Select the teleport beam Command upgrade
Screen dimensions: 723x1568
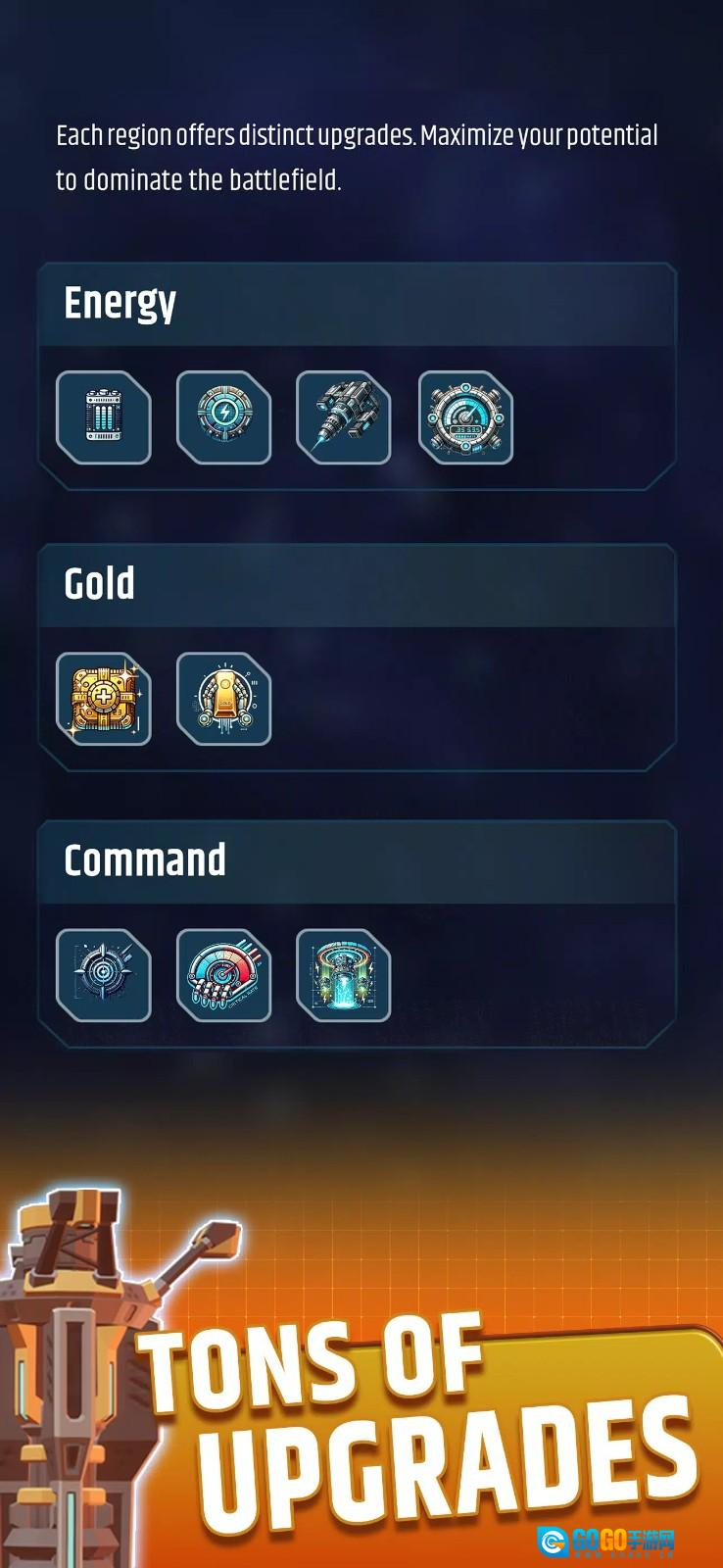click(x=344, y=975)
